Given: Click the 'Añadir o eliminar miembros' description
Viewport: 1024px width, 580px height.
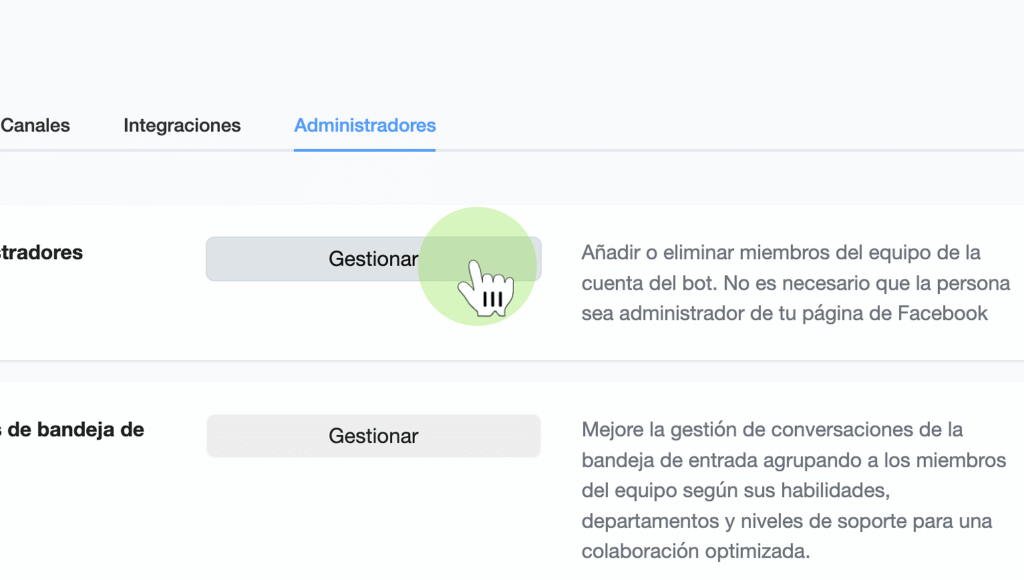Looking at the screenshot, I should (x=780, y=252).
